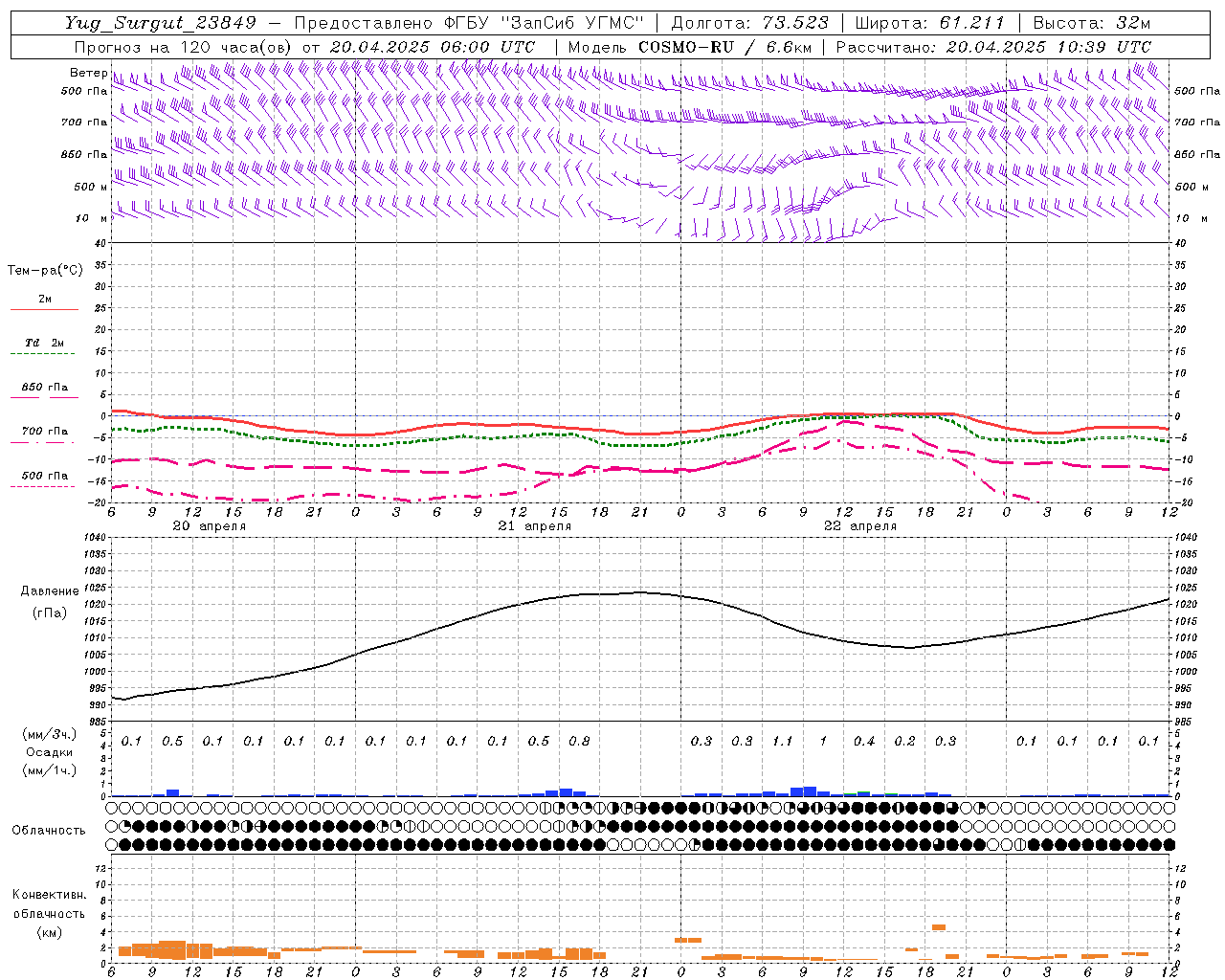Click the station name Yug_Surgut_23849

161,23
